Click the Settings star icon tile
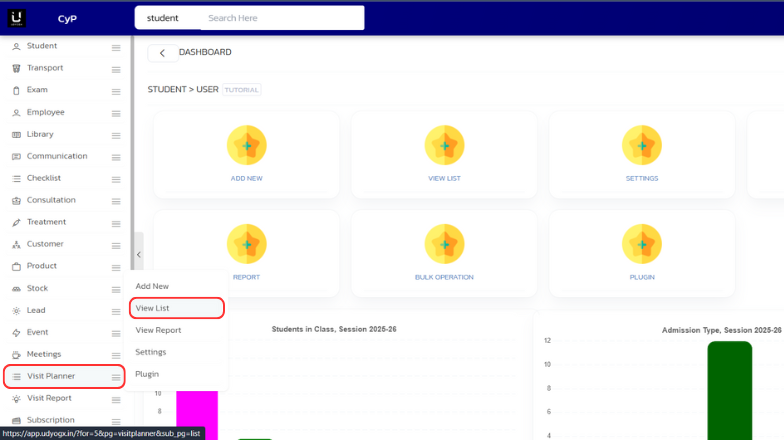The width and height of the screenshot is (784, 440). [641, 145]
